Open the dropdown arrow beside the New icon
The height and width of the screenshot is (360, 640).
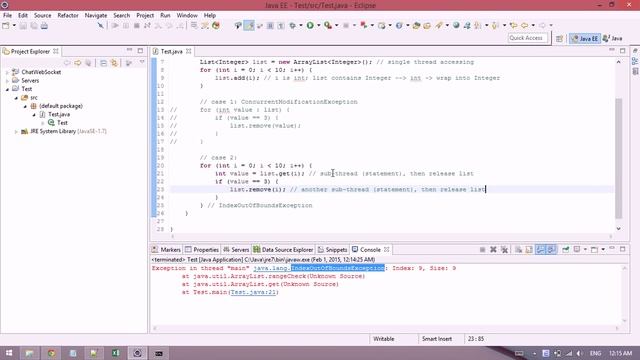coord(14,25)
